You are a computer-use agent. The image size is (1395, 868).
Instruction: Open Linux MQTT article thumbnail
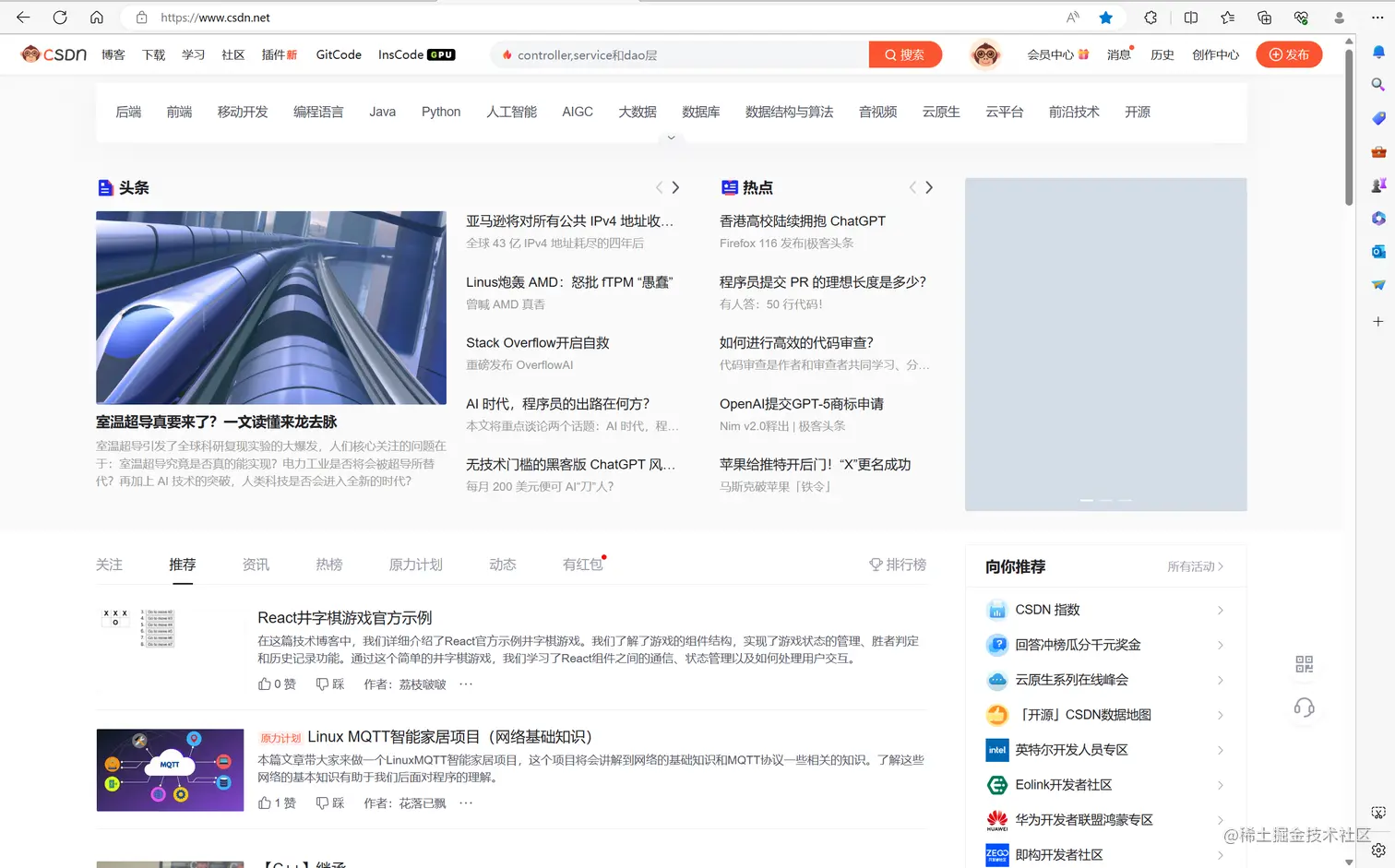tap(170, 770)
